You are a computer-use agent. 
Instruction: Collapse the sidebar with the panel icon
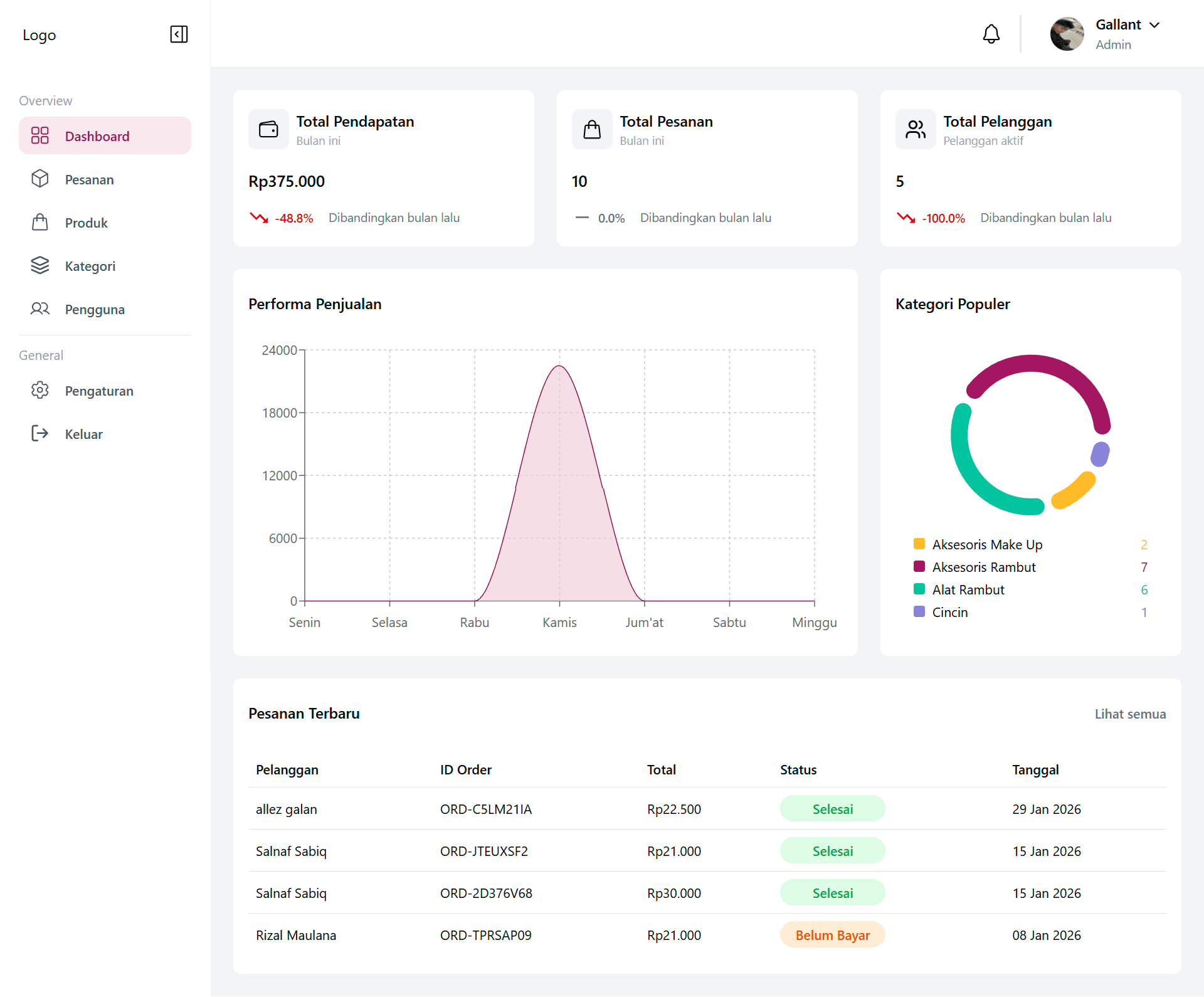coord(179,34)
